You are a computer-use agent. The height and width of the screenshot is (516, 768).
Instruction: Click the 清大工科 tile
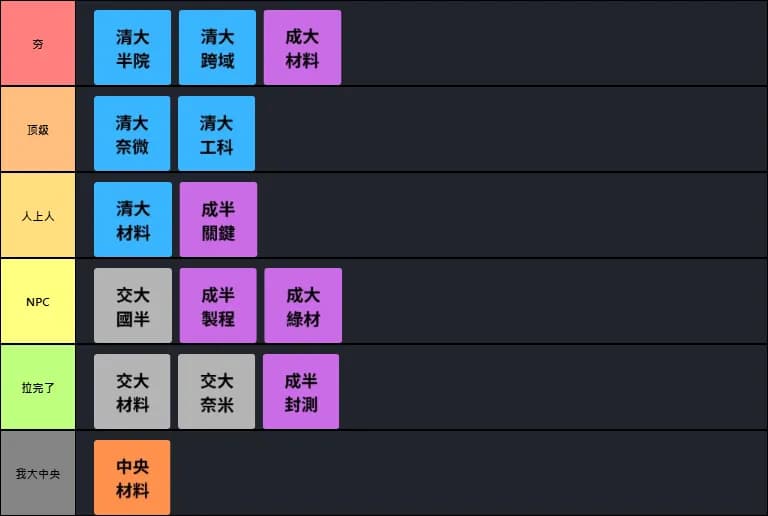[217, 134]
